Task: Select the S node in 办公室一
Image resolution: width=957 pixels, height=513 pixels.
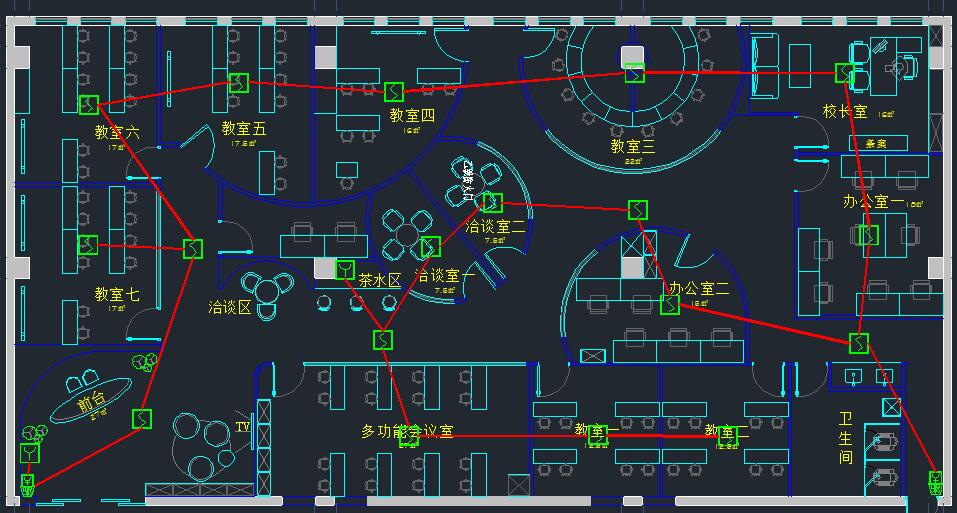Action: point(868,235)
